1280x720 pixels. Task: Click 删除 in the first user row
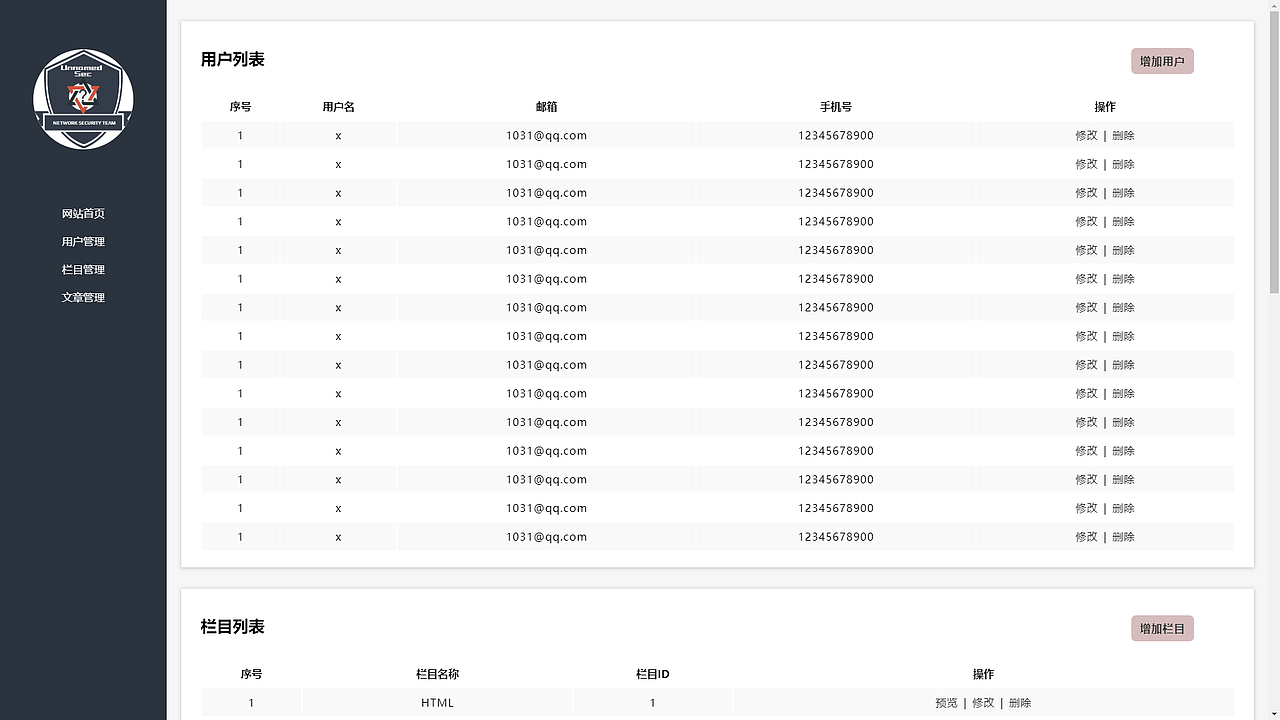[x=1123, y=136]
